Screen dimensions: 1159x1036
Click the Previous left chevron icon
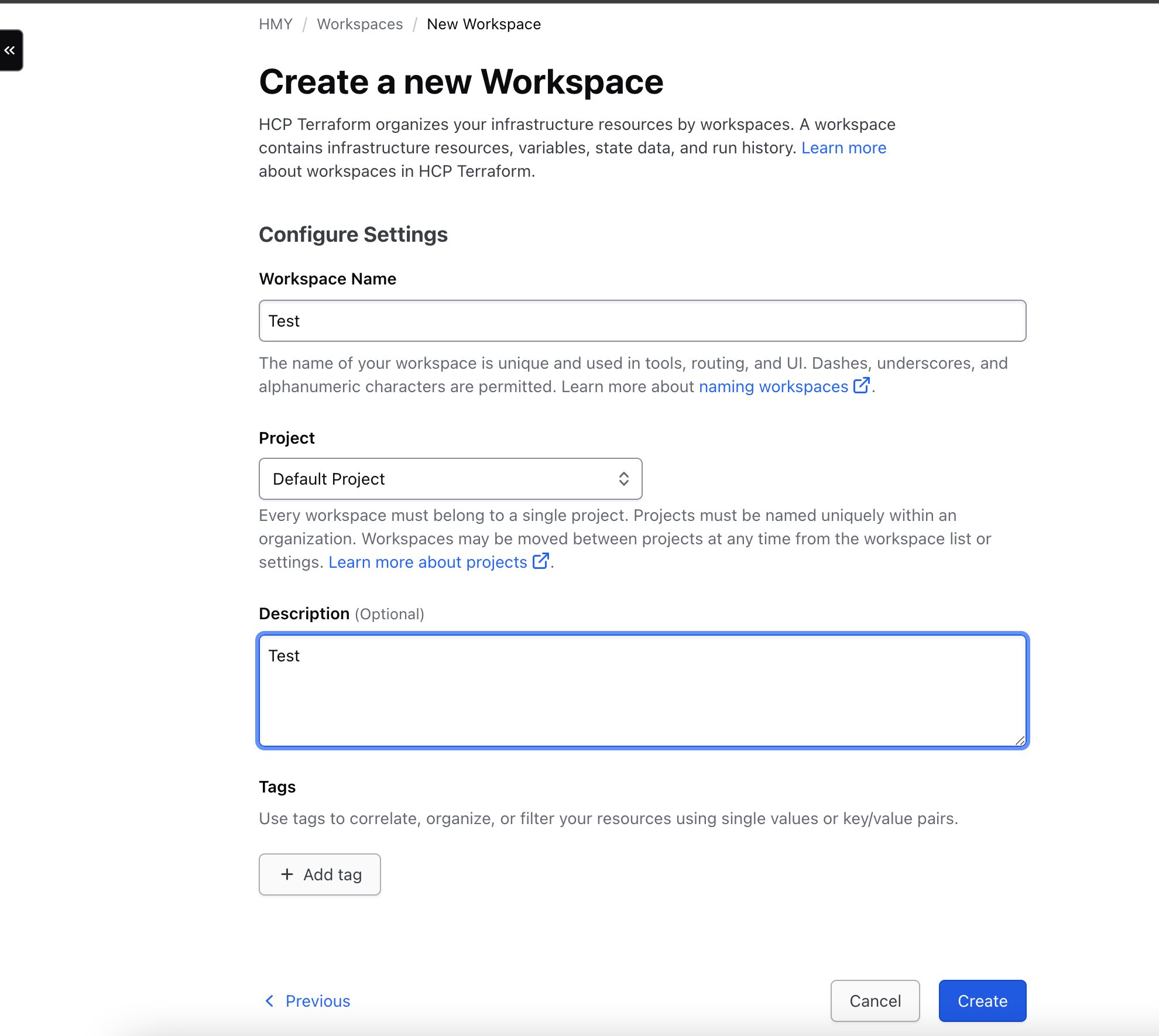(269, 1001)
